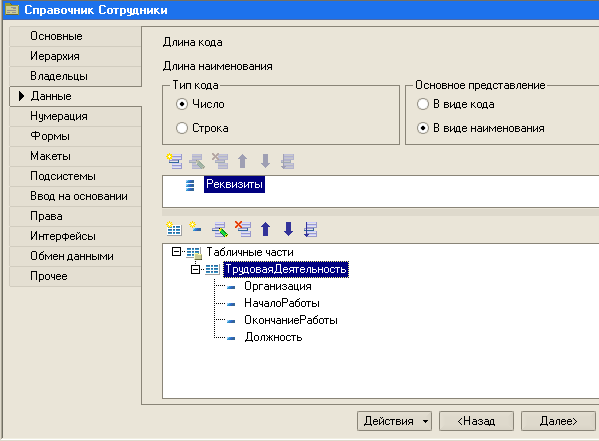The height and width of the screenshot is (441, 599).
Task: Choose В виде наименования representation
Action: (423, 128)
